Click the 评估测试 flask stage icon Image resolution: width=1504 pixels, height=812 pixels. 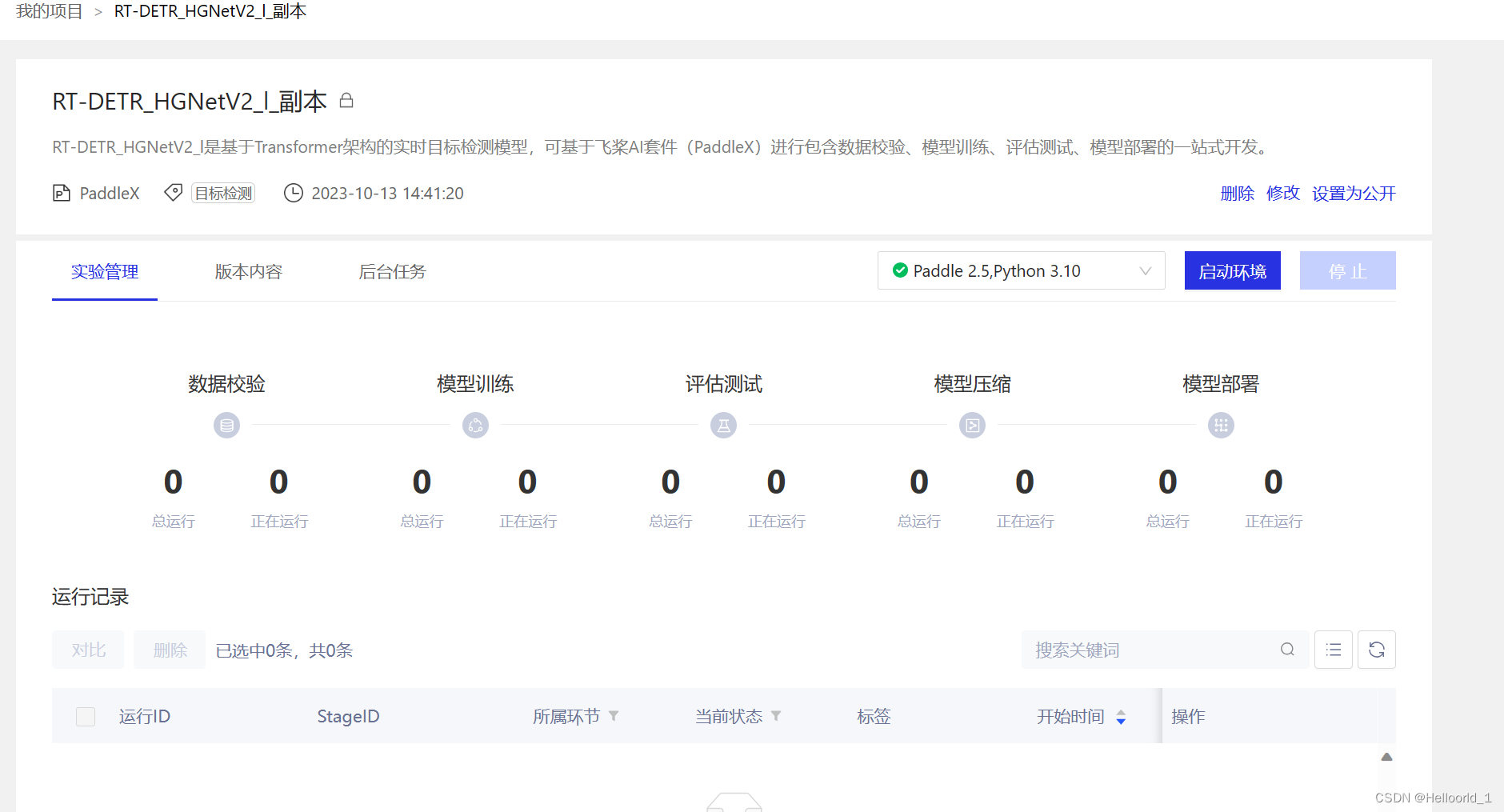(x=724, y=425)
